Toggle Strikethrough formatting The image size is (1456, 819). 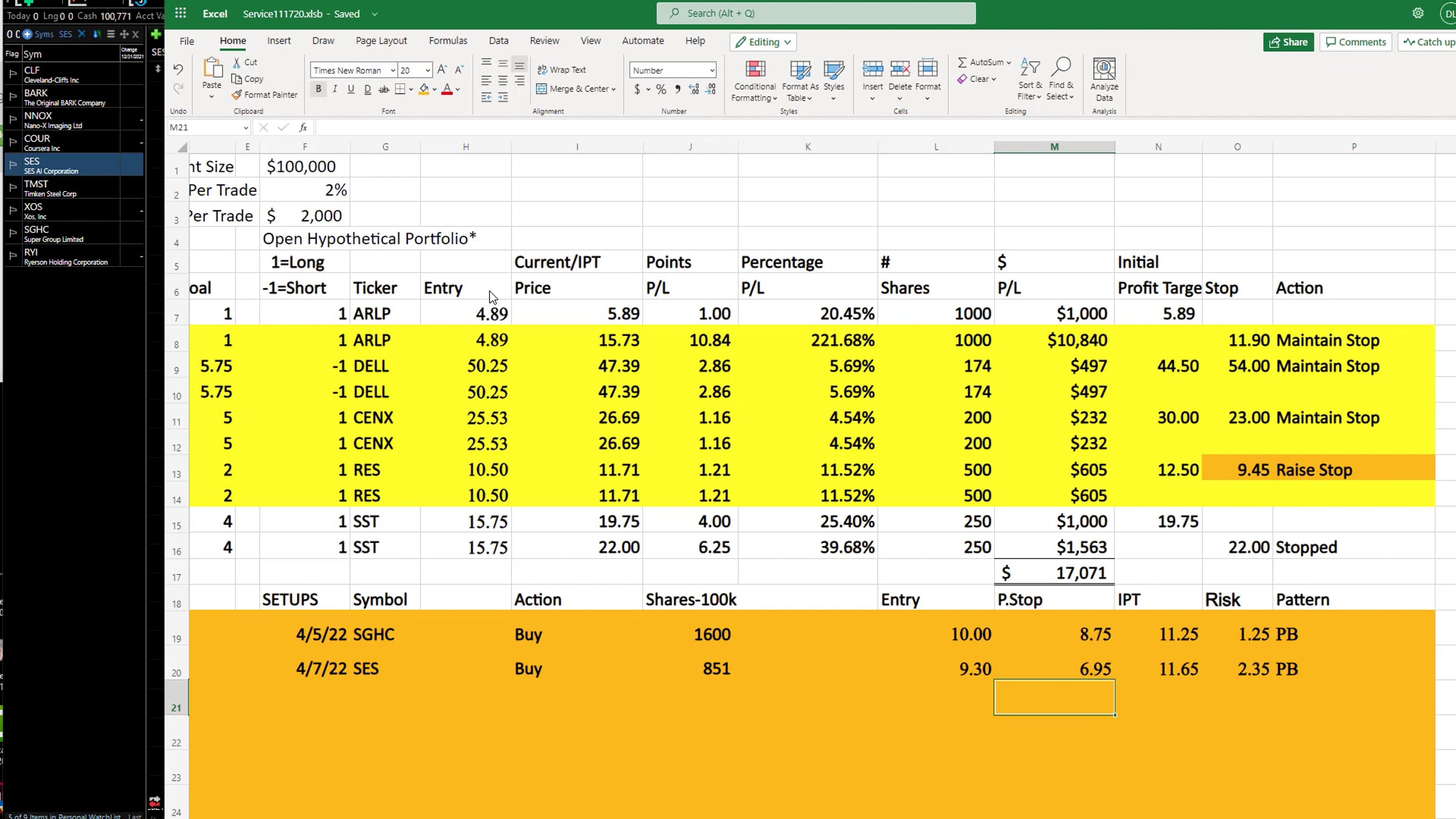point(384,89)
